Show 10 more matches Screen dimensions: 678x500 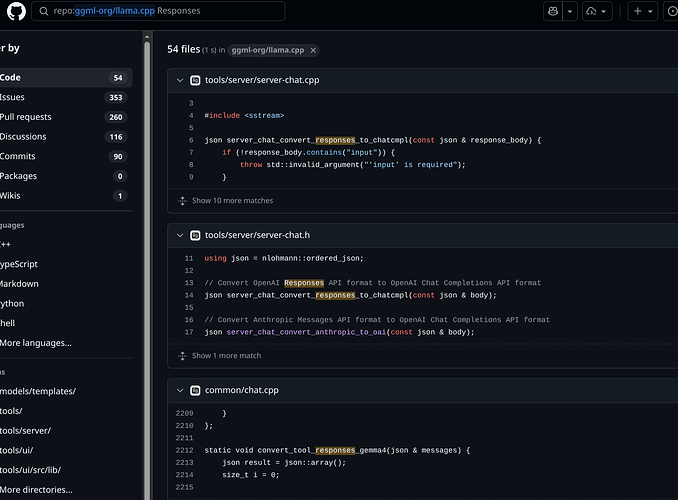[x=232, y=201]
